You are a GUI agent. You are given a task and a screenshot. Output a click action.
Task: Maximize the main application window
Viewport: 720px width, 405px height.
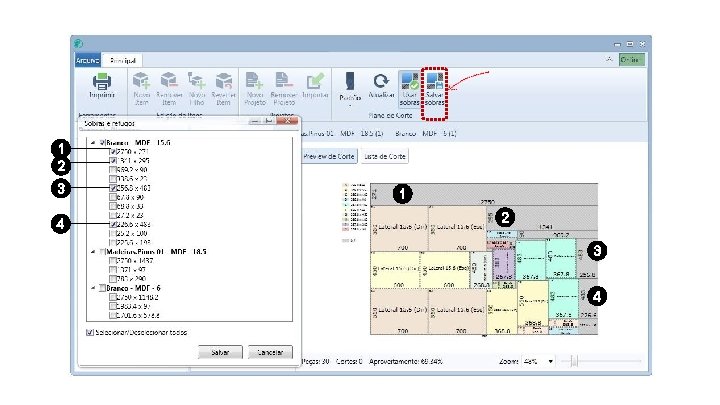pyautogui.click(x=630, y=44)
